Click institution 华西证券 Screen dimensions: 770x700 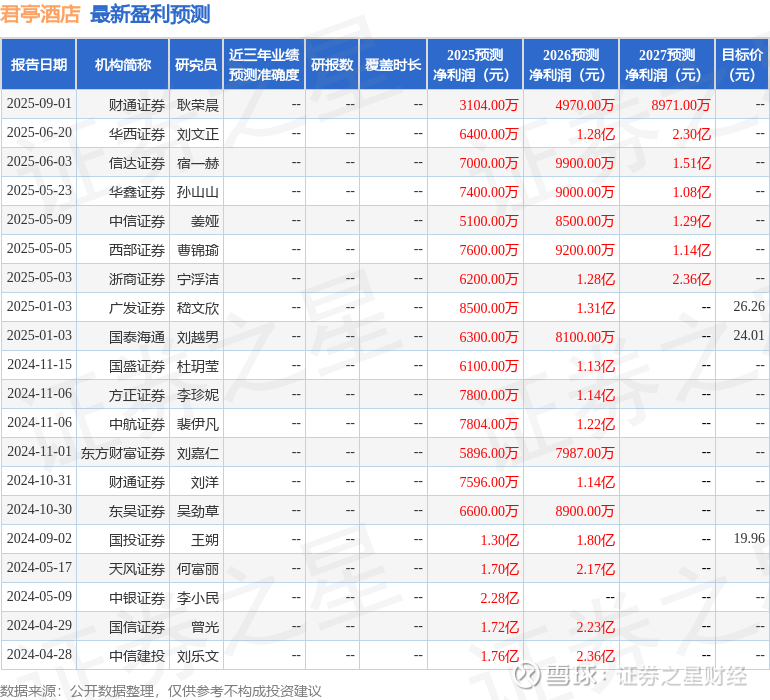(137, 134)
